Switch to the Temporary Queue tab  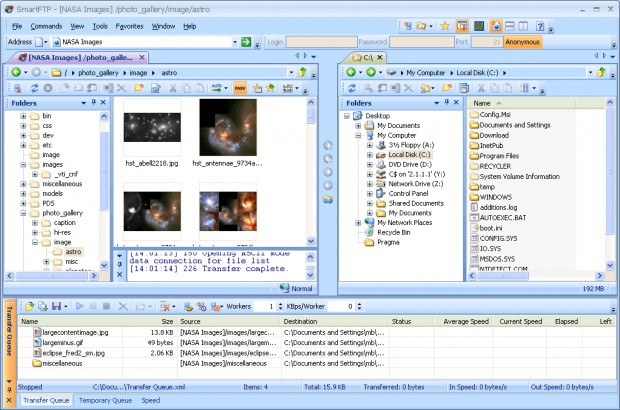(105, 400)
